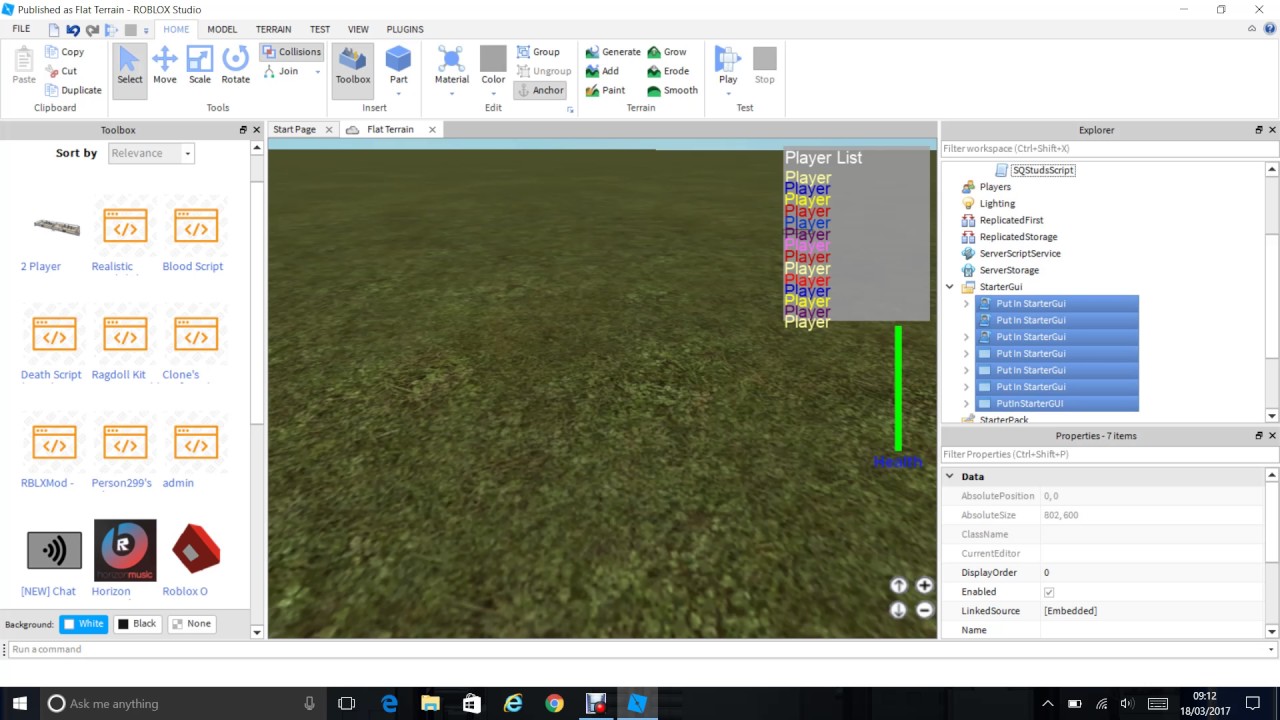Open the FILE menu
The image size is (1280, 720).
point(21,30)
